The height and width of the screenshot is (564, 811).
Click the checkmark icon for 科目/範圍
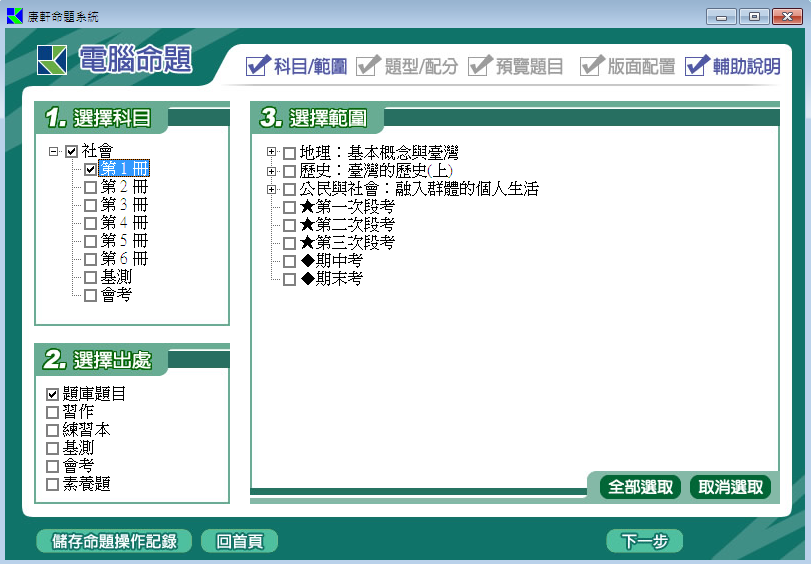click(257, 66)
